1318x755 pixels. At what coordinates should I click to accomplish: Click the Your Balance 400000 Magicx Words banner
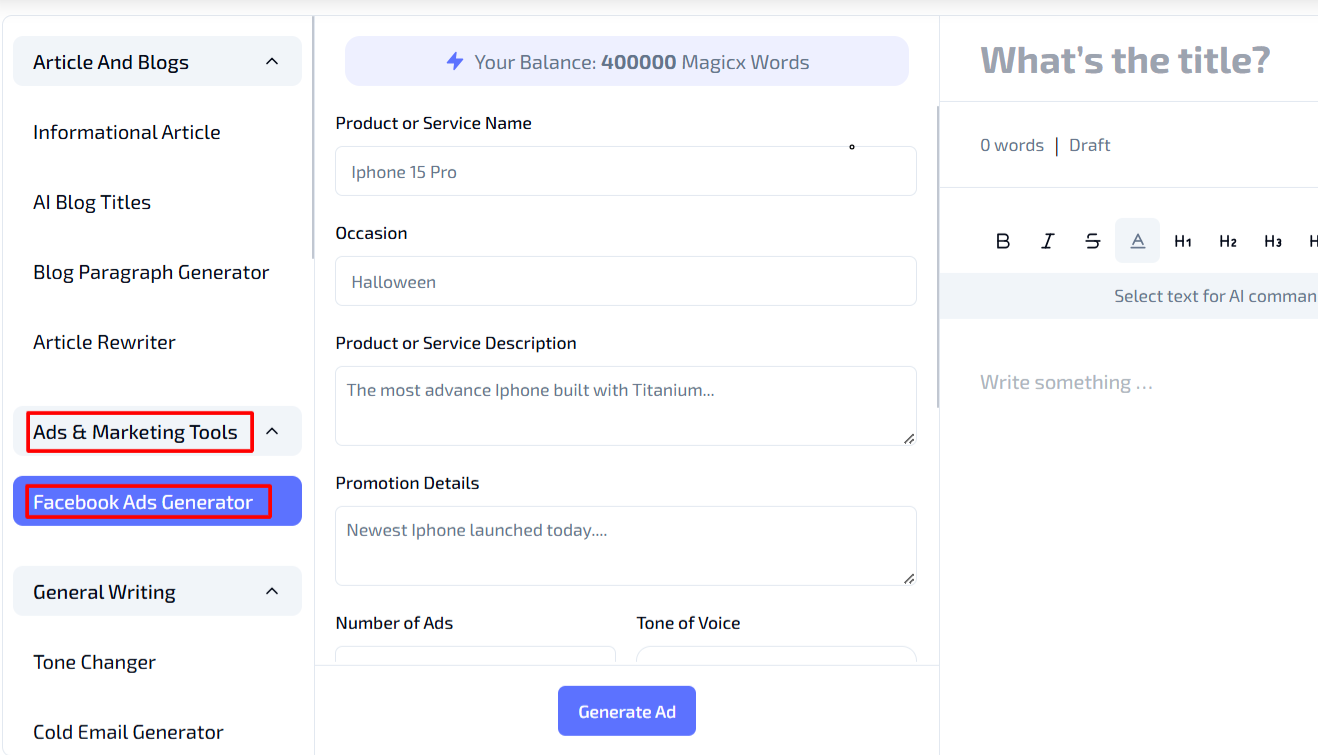[627, 62]
